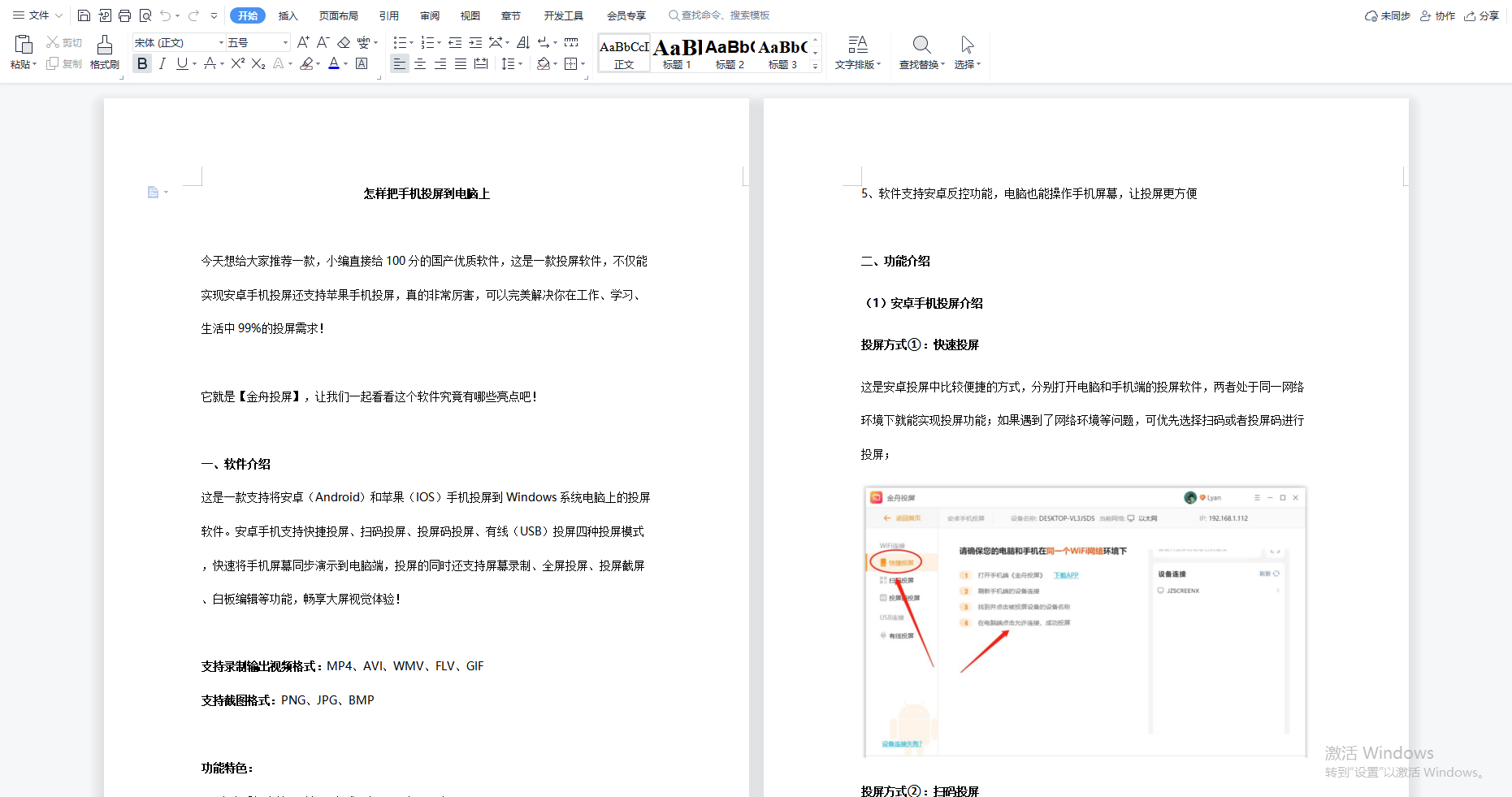
Task: Toggle Align Right for paragraph
Action: point(440,63)
